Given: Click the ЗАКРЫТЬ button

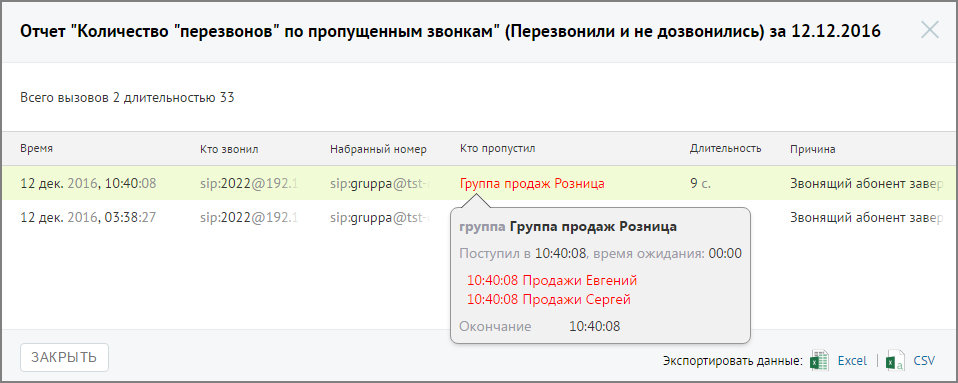Looking at the screenshot, I should click(64, 357).
